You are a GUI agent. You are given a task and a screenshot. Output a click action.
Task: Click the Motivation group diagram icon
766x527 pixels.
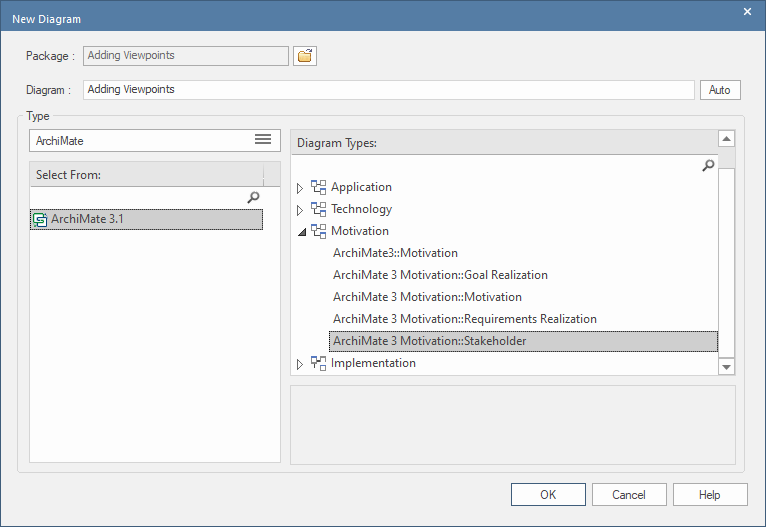(x=319, y=232)
